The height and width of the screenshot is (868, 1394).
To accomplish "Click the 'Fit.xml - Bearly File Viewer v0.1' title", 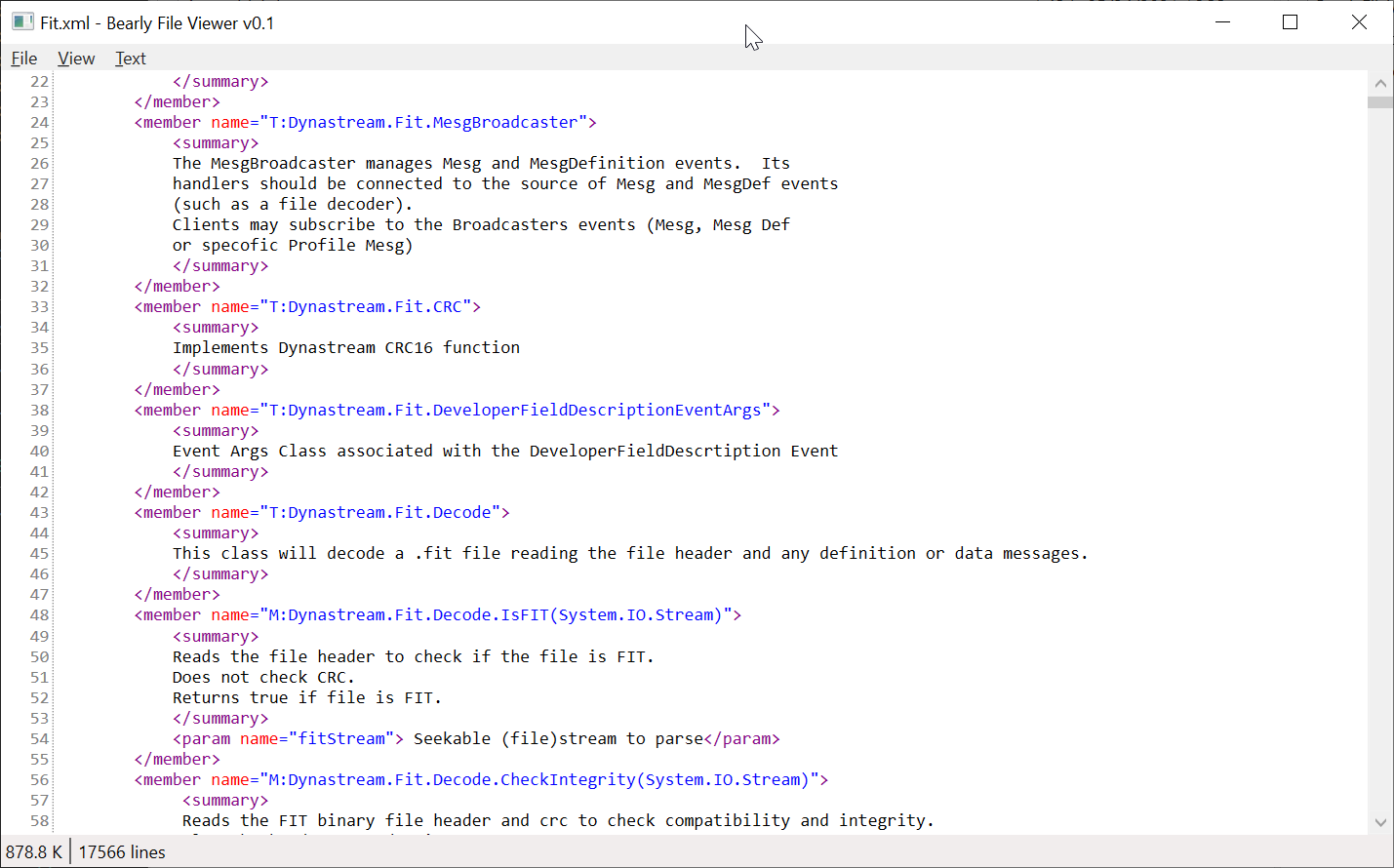I will click(157, 22).
